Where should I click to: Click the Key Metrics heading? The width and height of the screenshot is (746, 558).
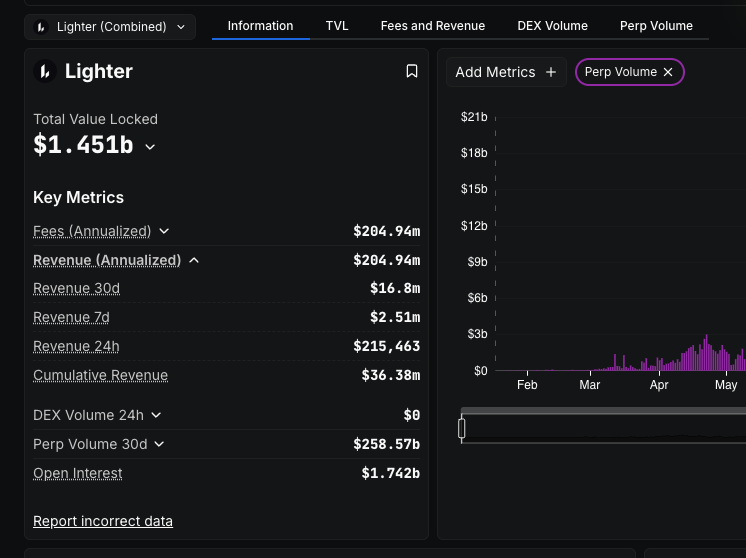pos(79,197)
